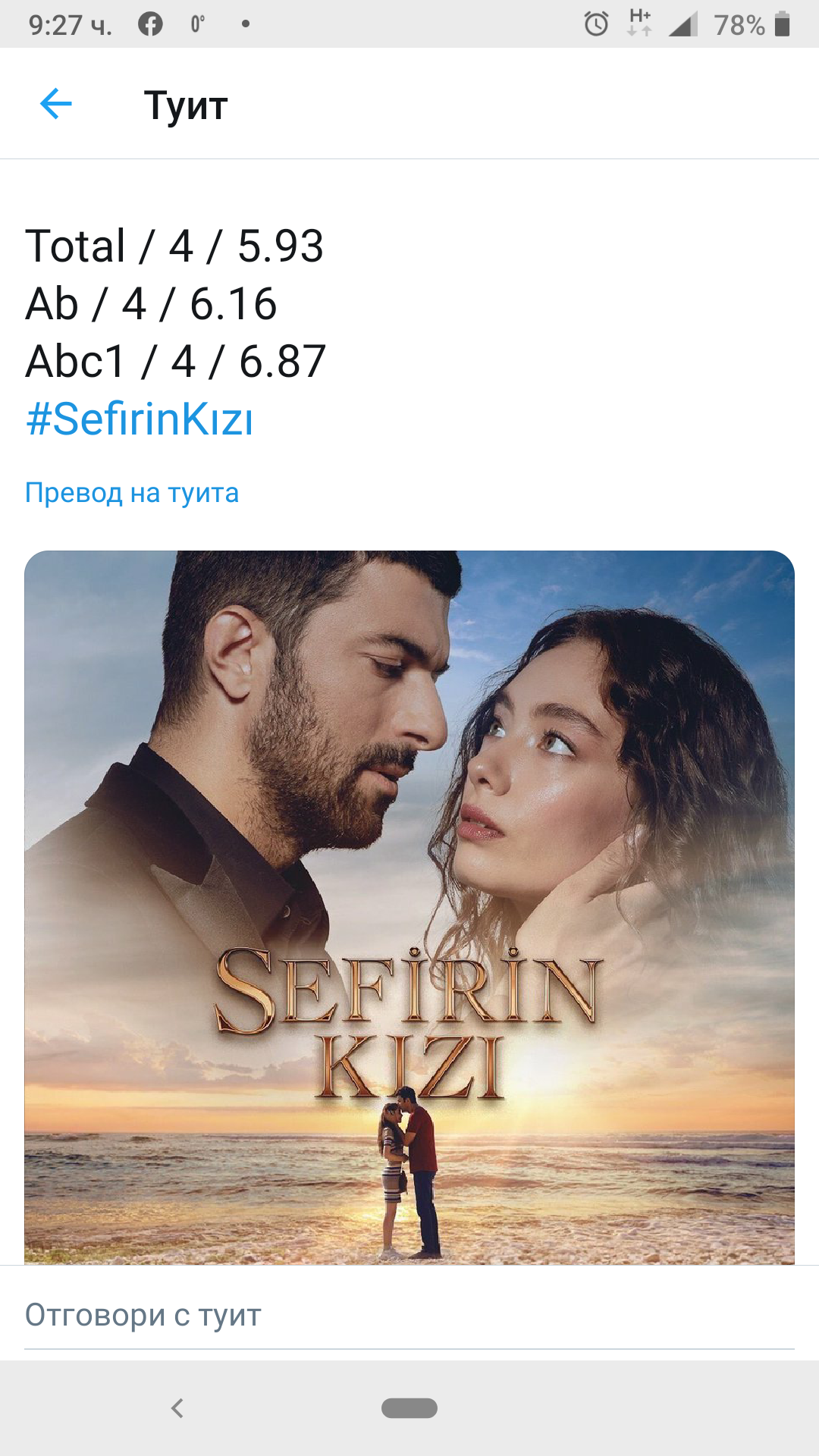Viewport: 819px width, 1456px height.
Task: Open the Sefirin Kızı poster image
Action: [409, 907]
